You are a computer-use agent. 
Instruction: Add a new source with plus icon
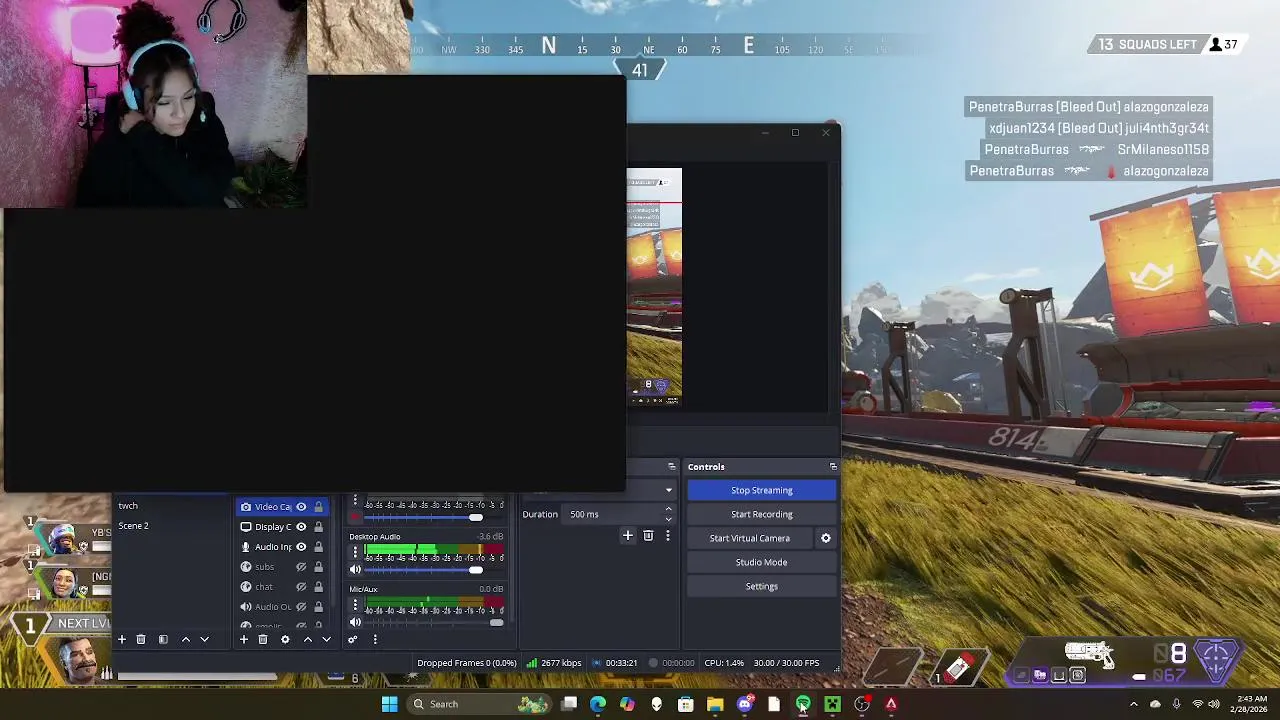point(243,639)
